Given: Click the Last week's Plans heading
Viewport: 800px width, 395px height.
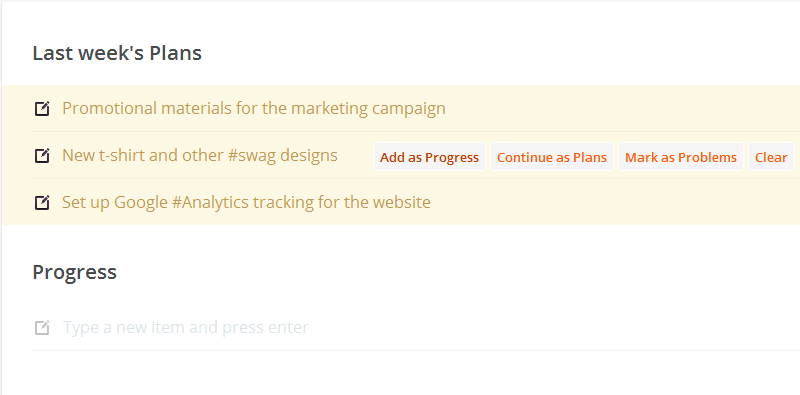Looking at the screenshot, I should coord(117,53).
